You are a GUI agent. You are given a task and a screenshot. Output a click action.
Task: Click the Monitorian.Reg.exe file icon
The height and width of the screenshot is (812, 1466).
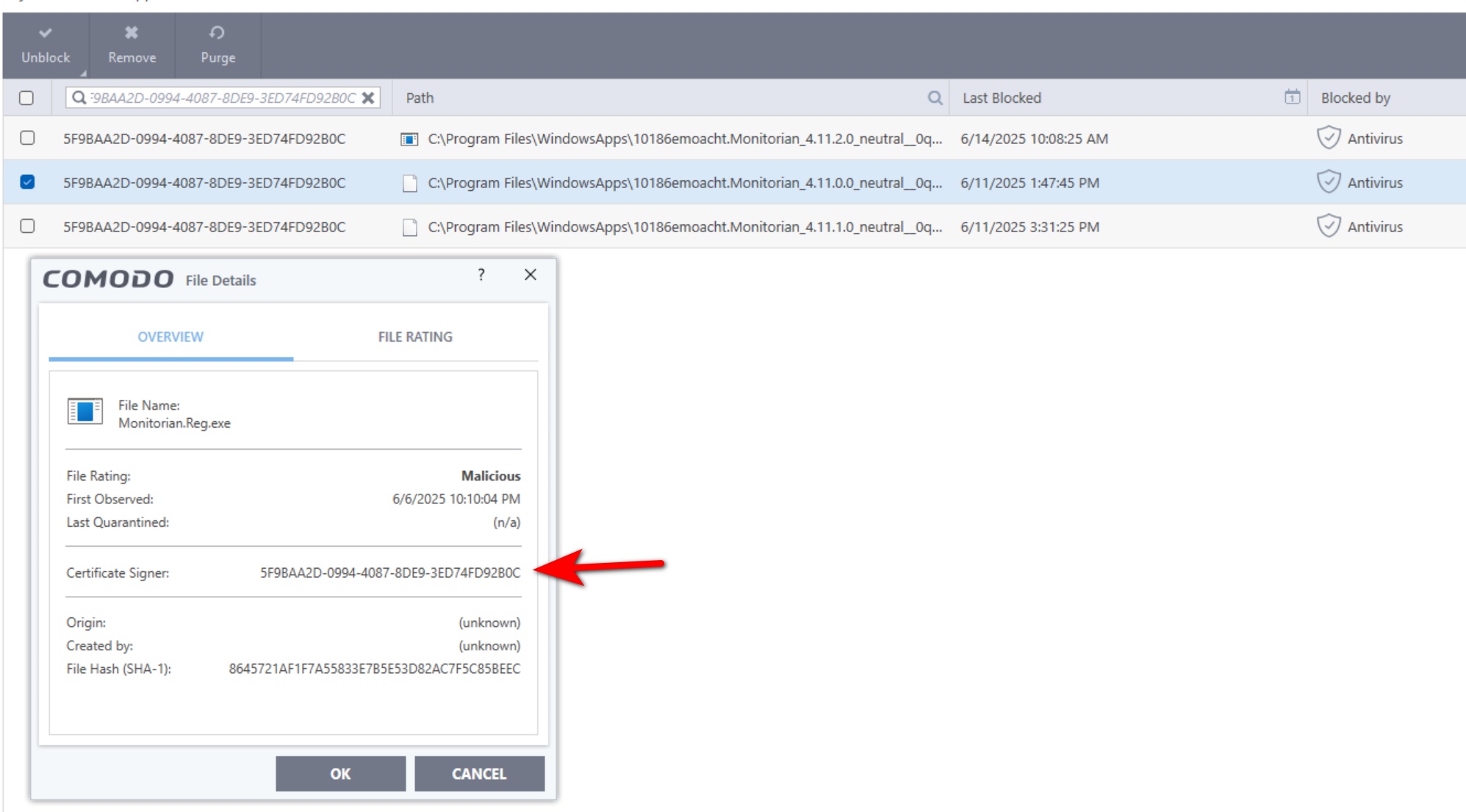tap(85, 412)
